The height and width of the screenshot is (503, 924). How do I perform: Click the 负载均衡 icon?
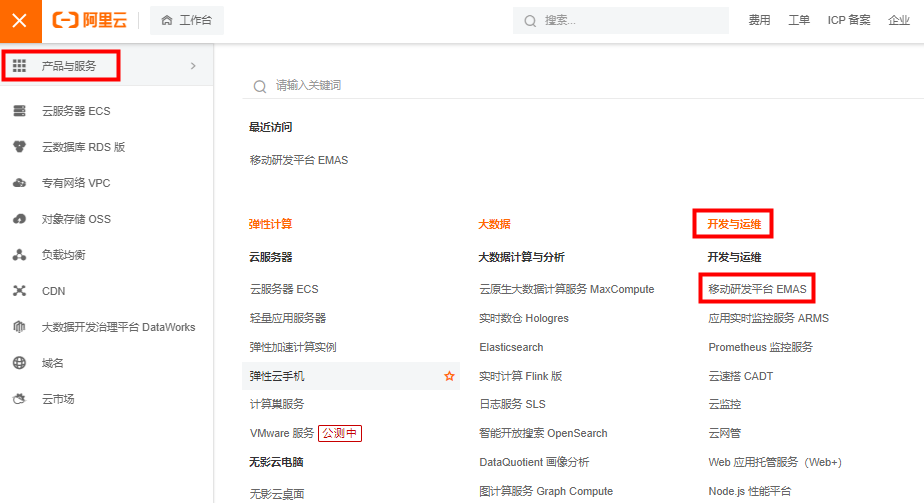pos(19,255)
